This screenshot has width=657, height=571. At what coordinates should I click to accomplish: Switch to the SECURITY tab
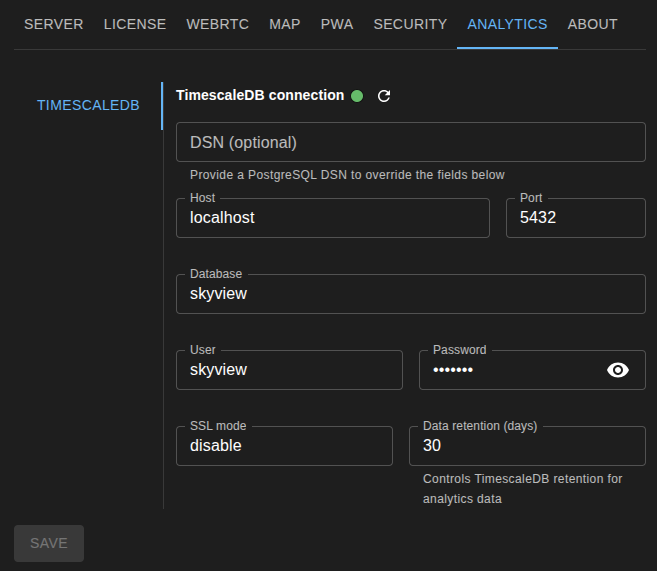point(410,24)
